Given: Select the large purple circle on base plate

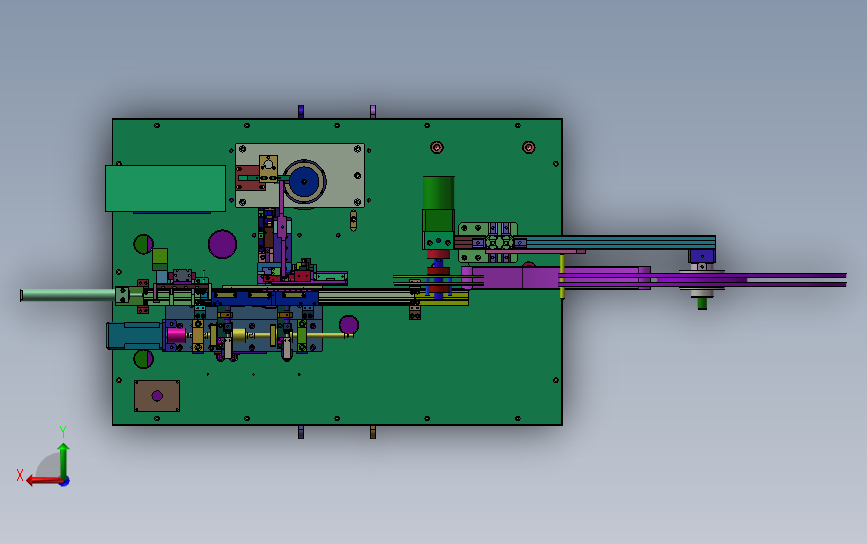Looking at the screenshot, I should [222, 244].
